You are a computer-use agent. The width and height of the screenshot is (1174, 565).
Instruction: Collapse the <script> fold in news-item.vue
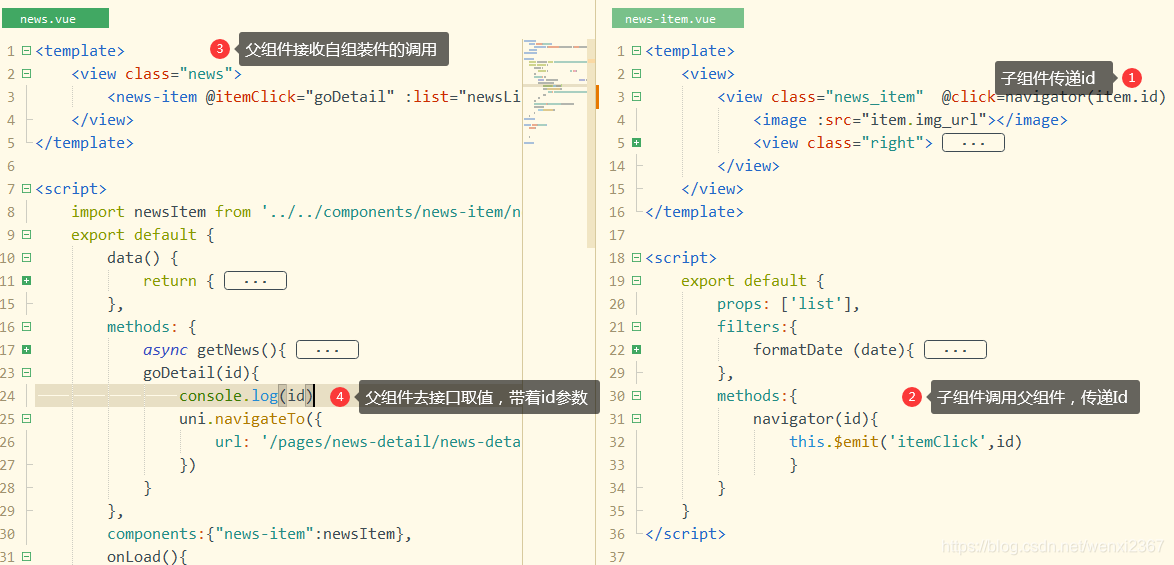tap(636, 258)
